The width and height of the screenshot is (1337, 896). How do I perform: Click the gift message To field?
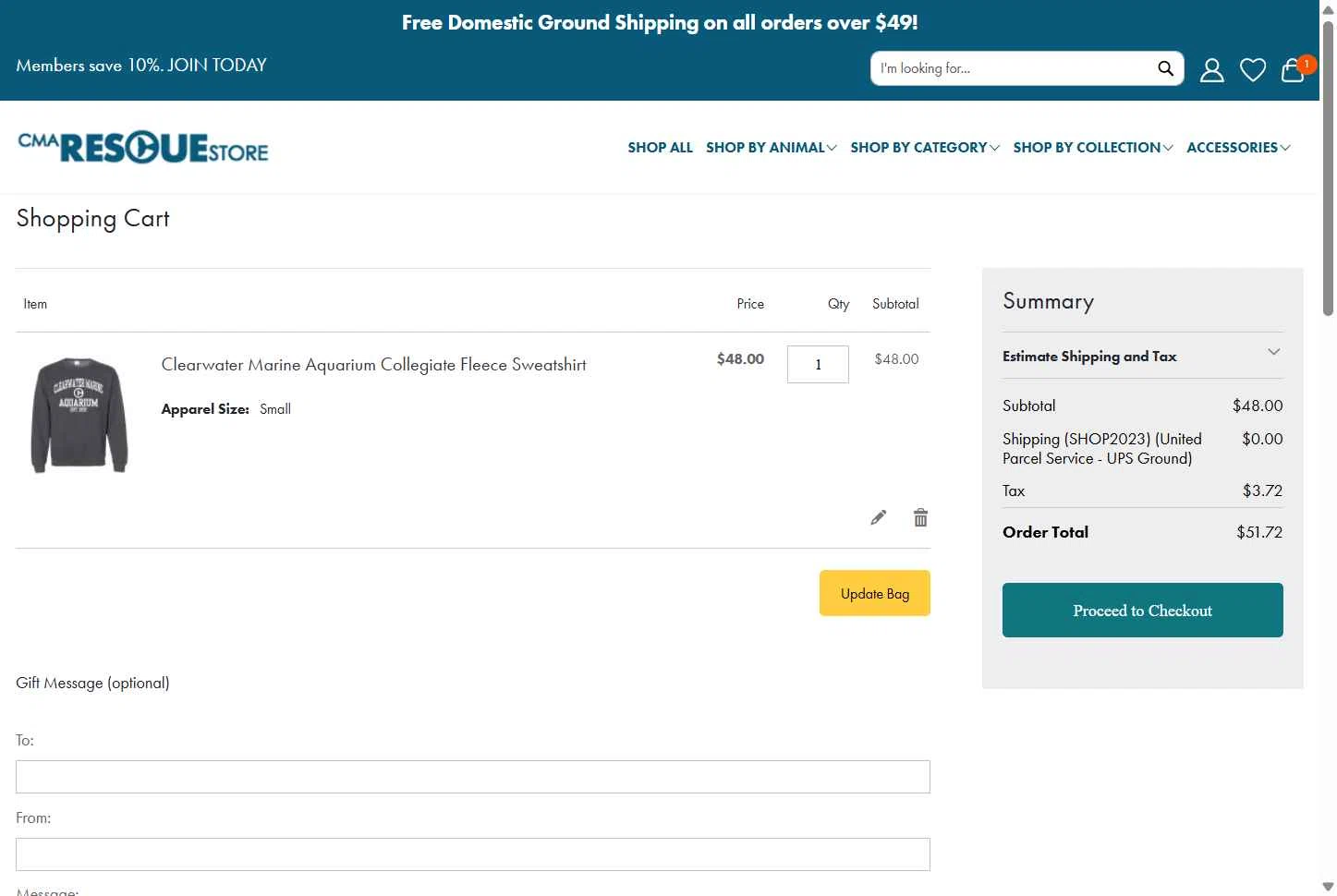[x=473, y=777]
